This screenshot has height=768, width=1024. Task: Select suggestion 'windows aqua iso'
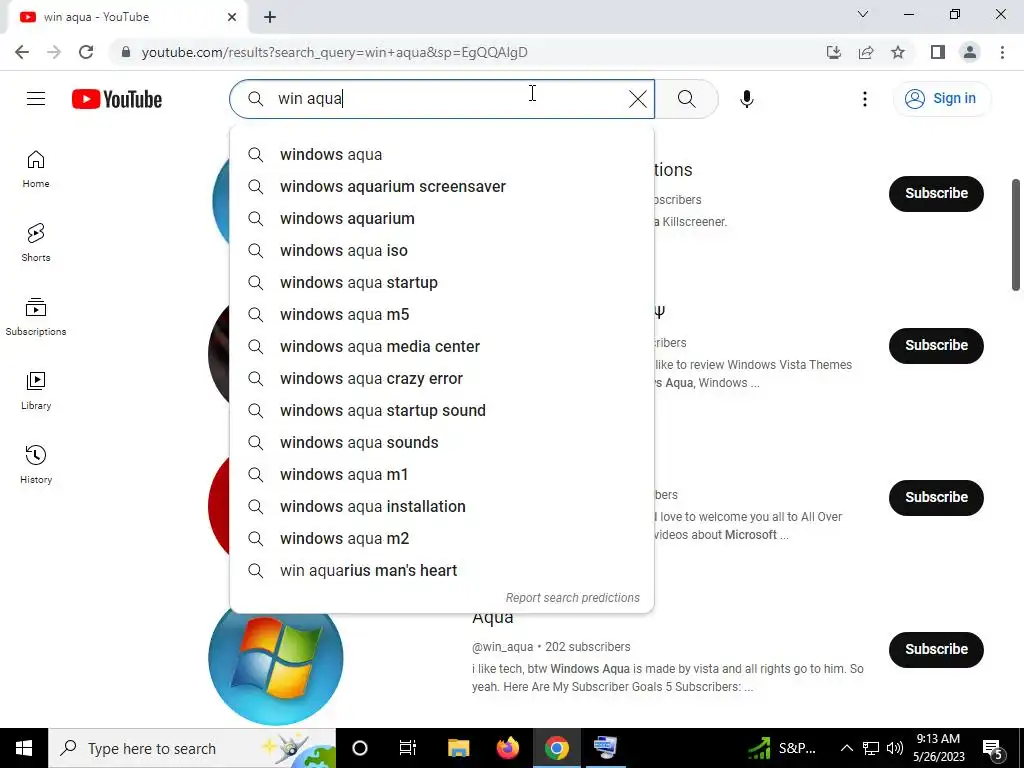(442, 251)
